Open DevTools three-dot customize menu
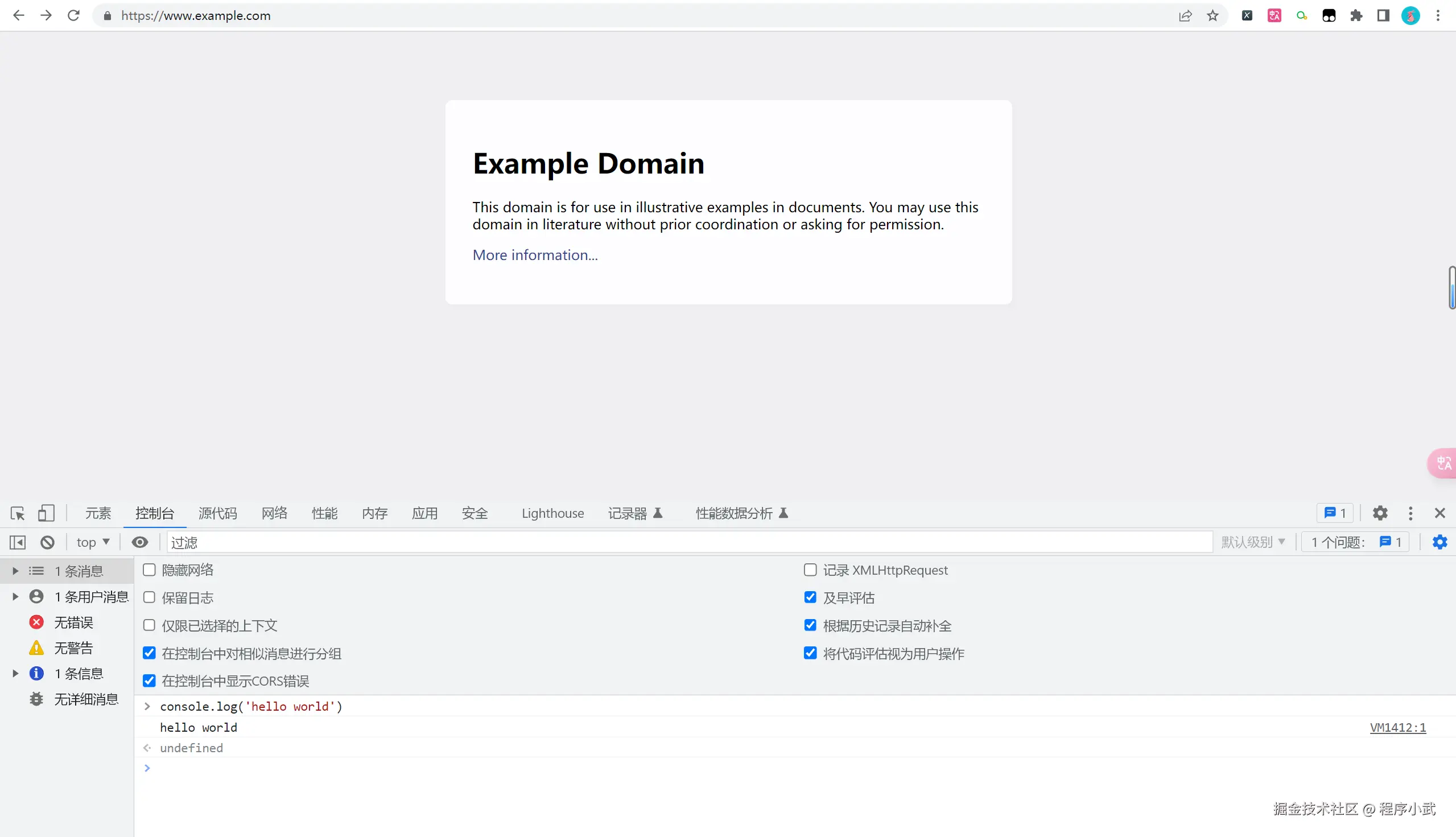 point(1410,513)
